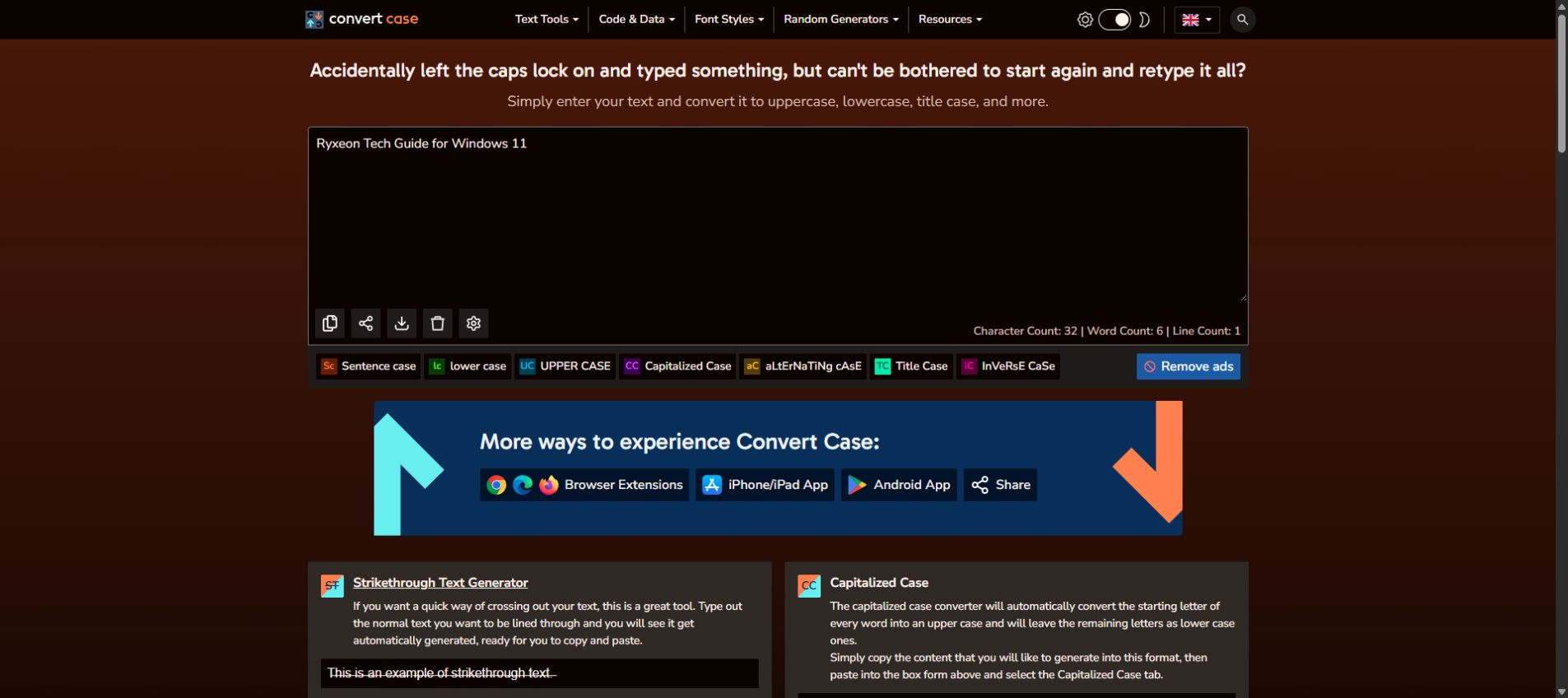
Task: Click the share text icon below textarea
Action: click(366, 323)
